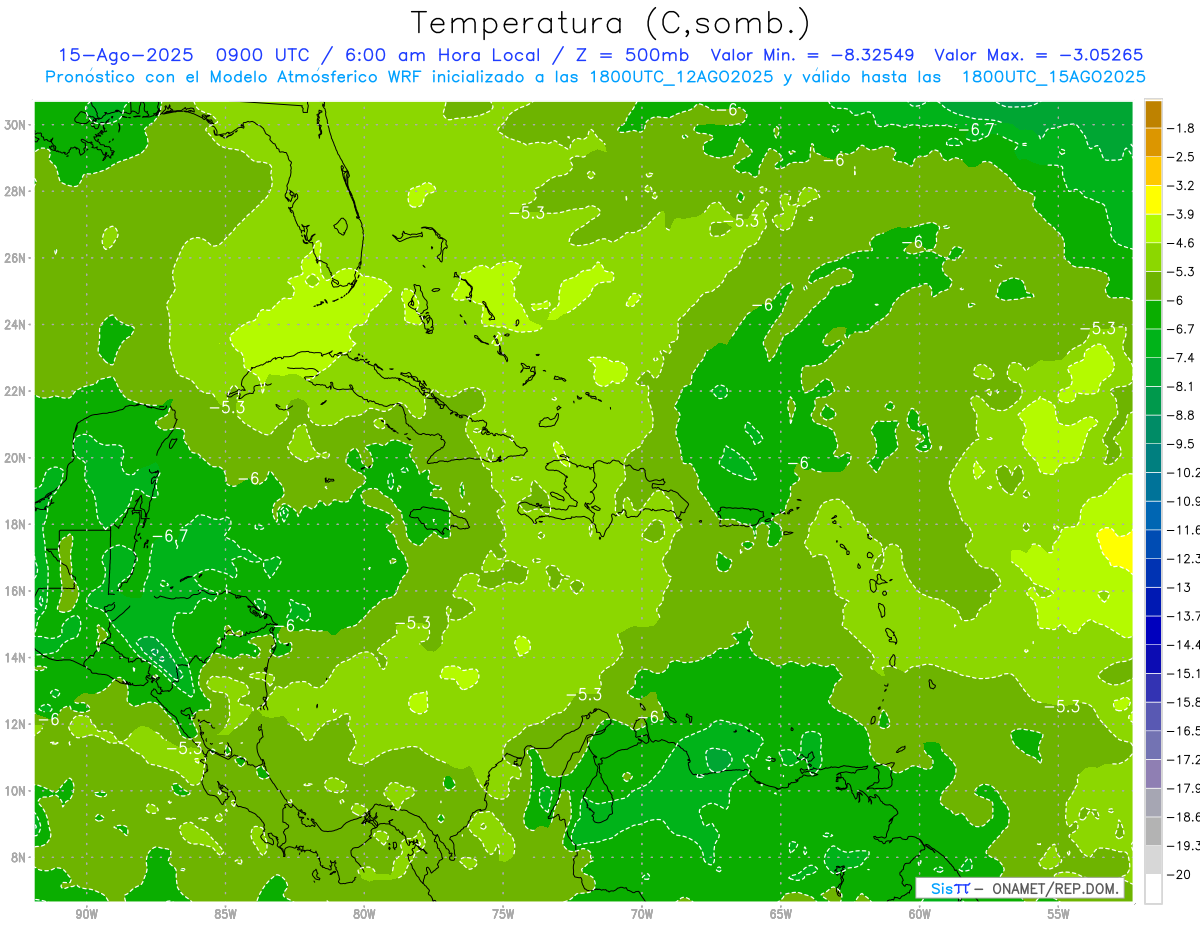Screen dimensions: 1200x927
Task: Click the -1.8 colorbar legend value
Action: click(1181, 128)
